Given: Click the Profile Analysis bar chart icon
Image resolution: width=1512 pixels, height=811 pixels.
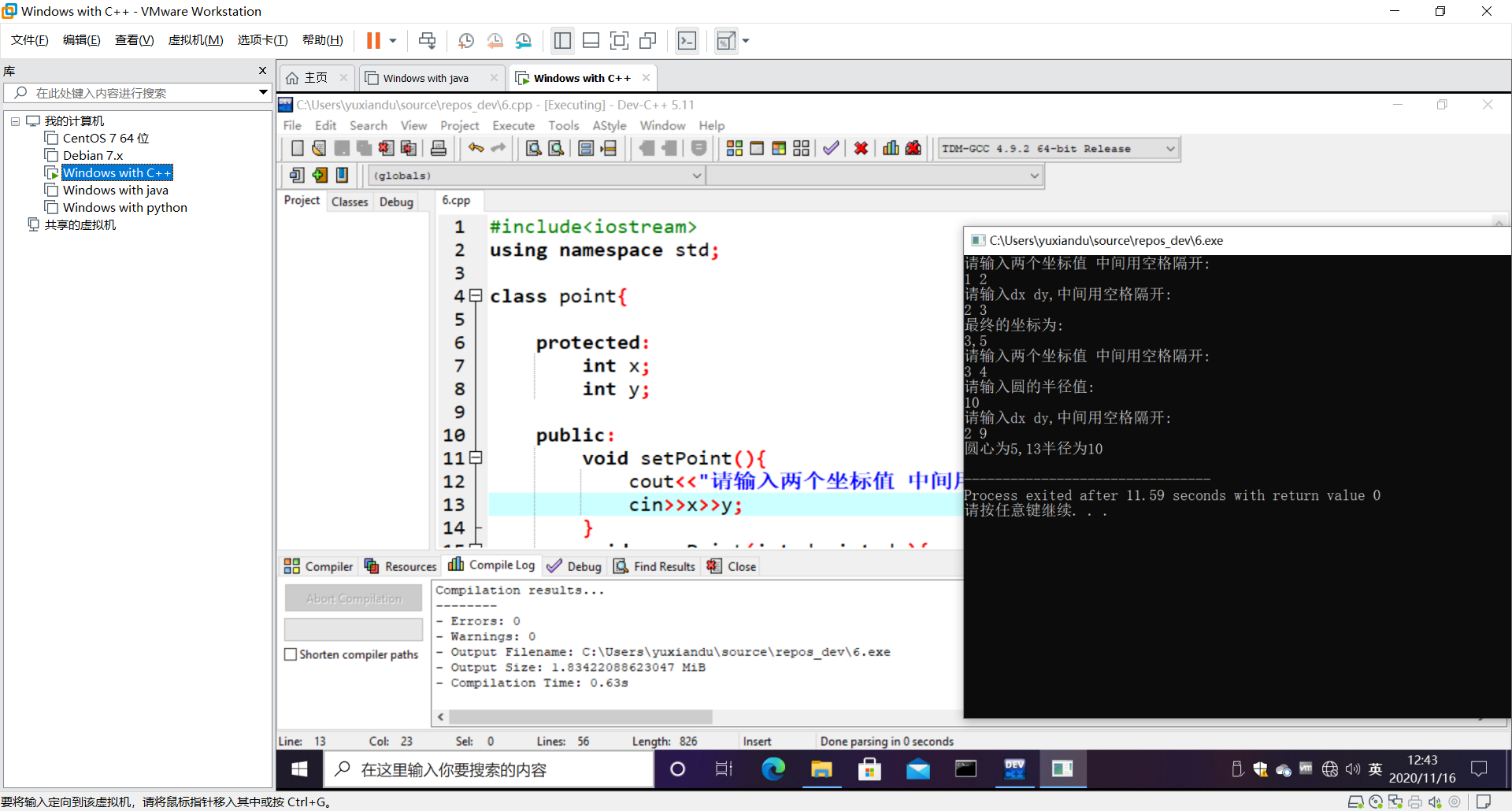Looking at the screenshot, I should tap(891, 148).
